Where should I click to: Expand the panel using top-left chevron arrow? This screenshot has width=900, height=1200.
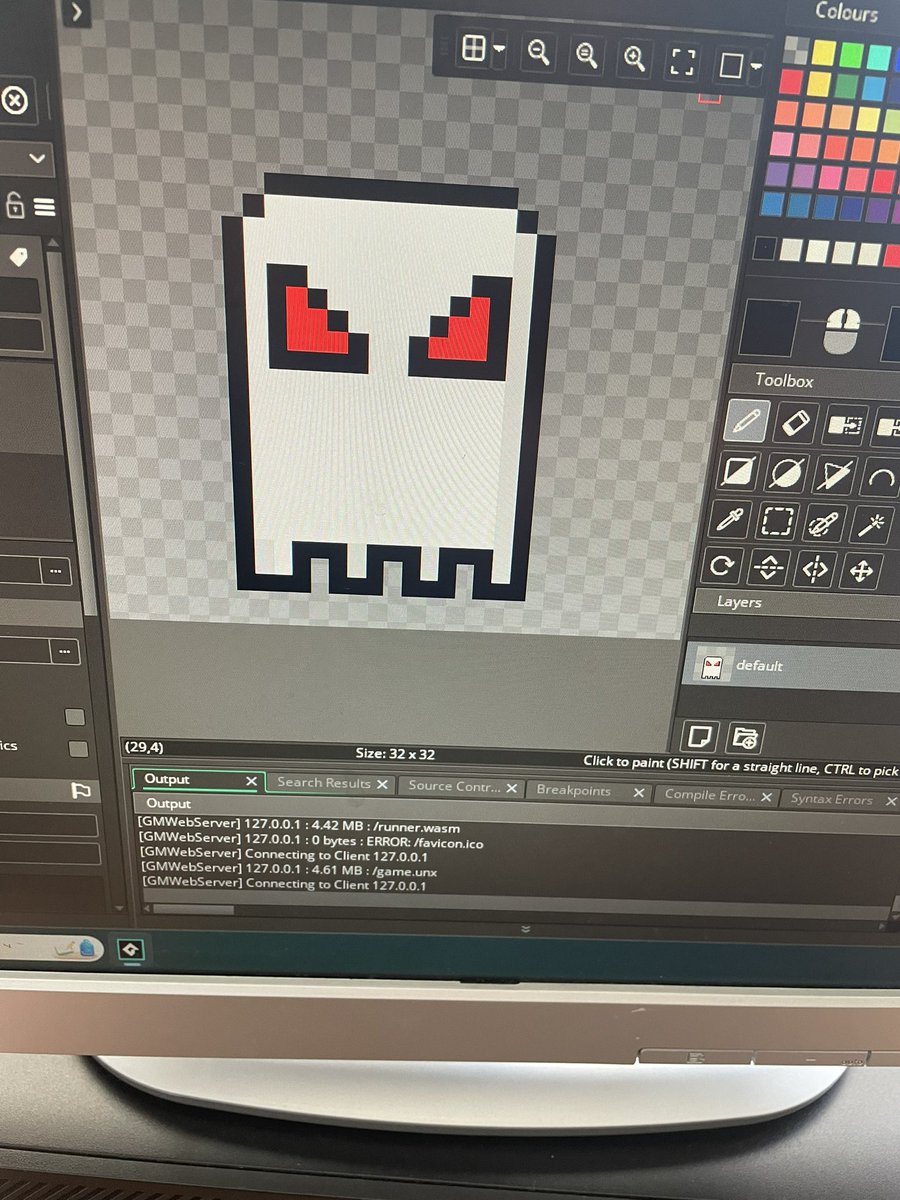click(x=77, y=13)
